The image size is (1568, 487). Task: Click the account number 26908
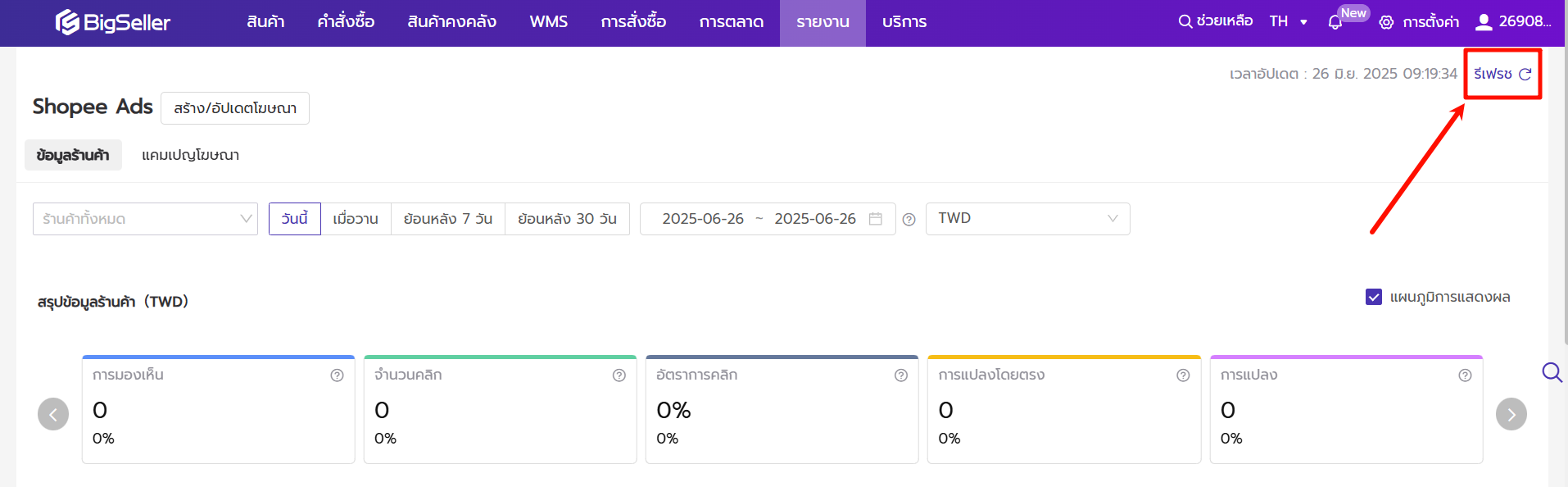tap(1525, 21)
